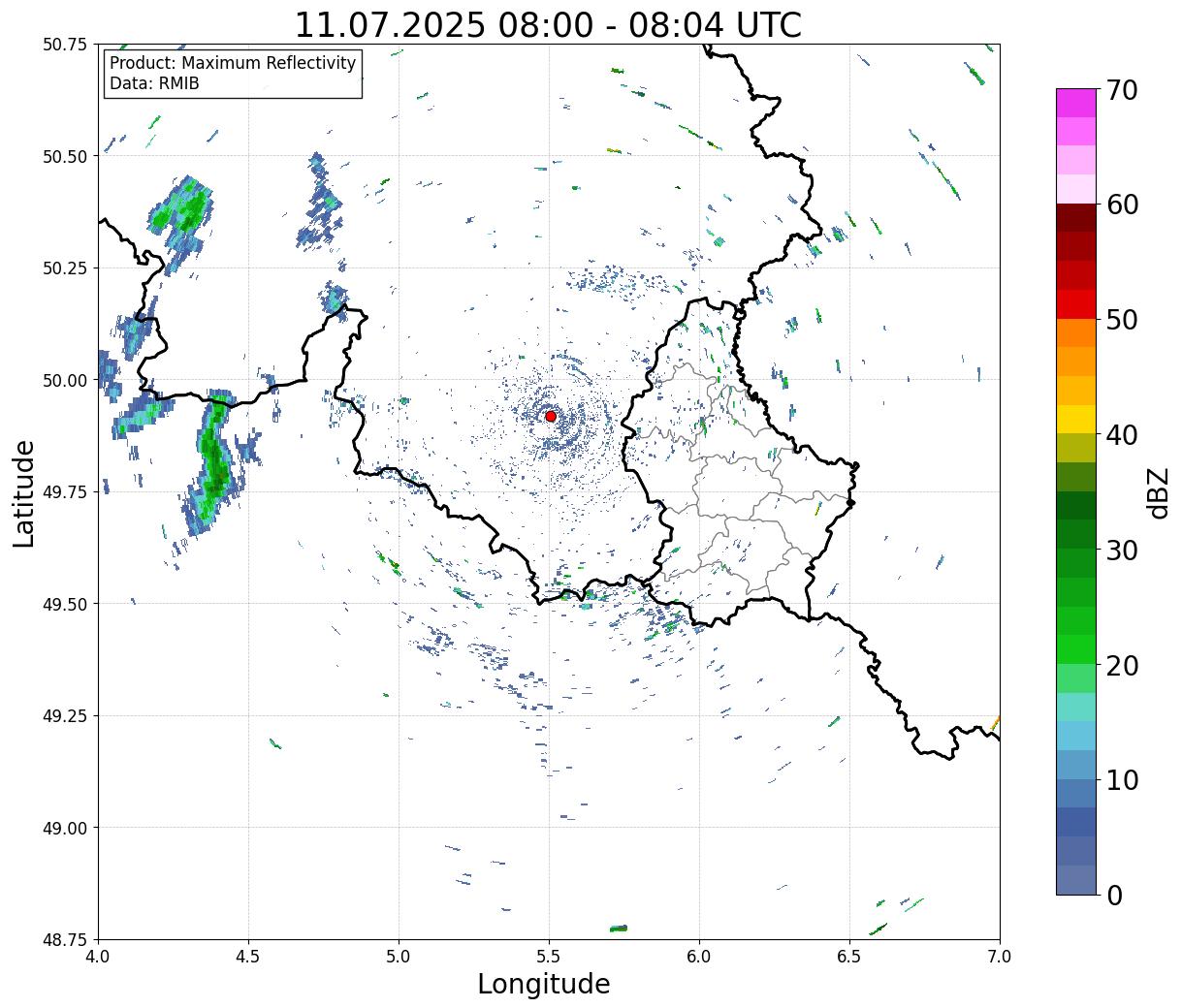The image size is (1182, 1008).
Task: Click the light blue colorbar segment above 10
Action: [1076, 737]
